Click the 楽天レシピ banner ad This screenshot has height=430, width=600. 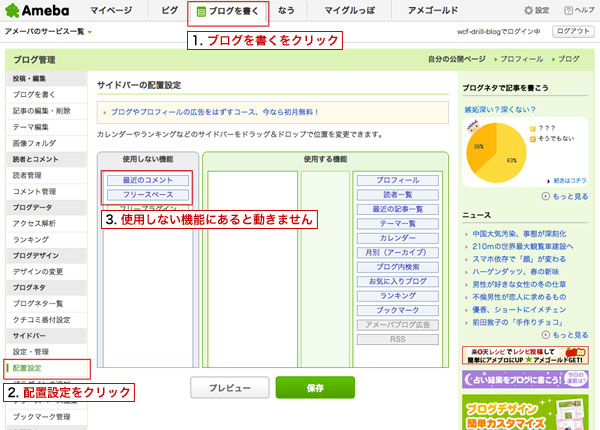525,355
